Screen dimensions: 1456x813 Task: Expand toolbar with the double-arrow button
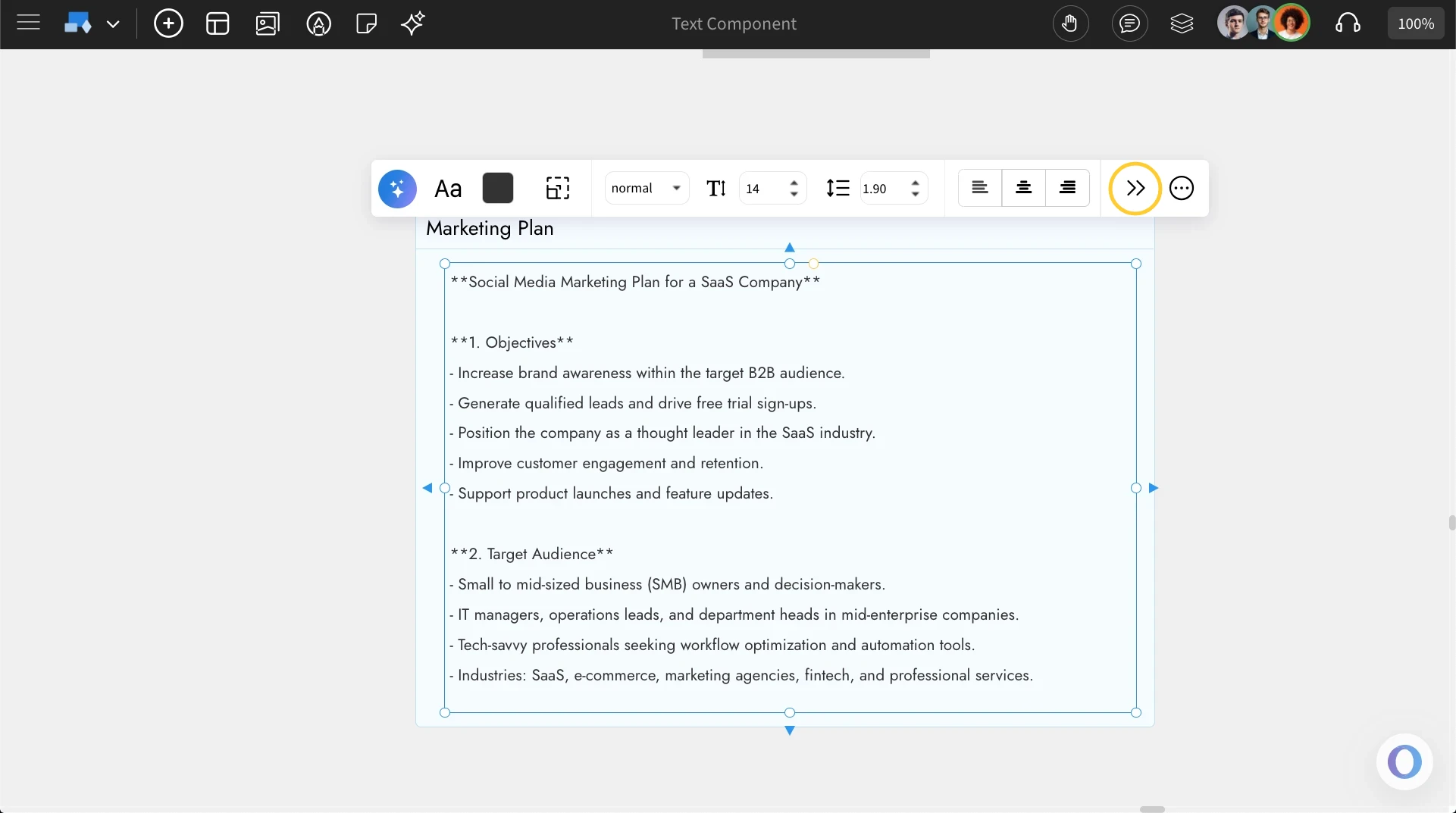coord(1134,188)
